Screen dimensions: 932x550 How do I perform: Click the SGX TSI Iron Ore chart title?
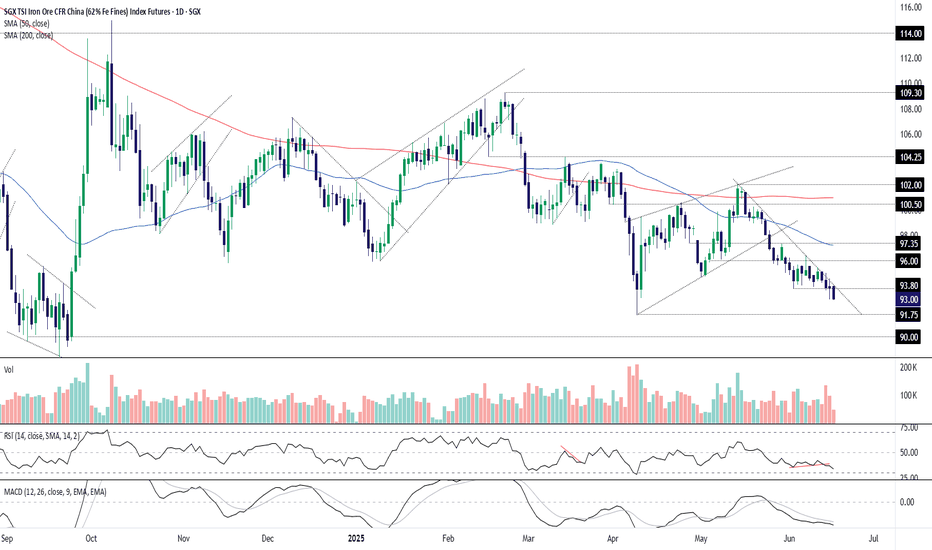[102, 11]
